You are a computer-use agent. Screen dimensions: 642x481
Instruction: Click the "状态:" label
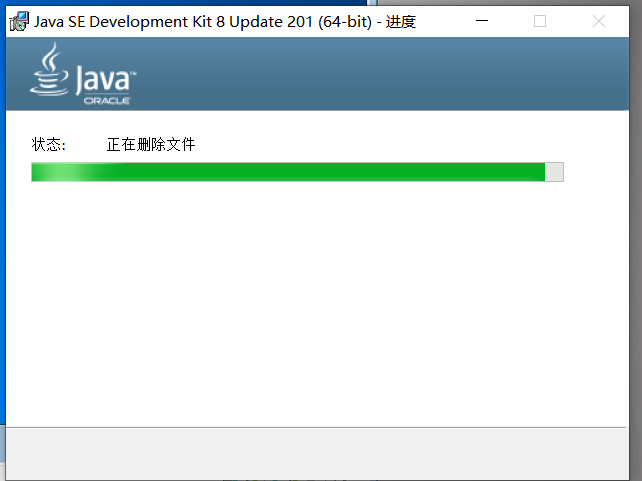[48, 145]
